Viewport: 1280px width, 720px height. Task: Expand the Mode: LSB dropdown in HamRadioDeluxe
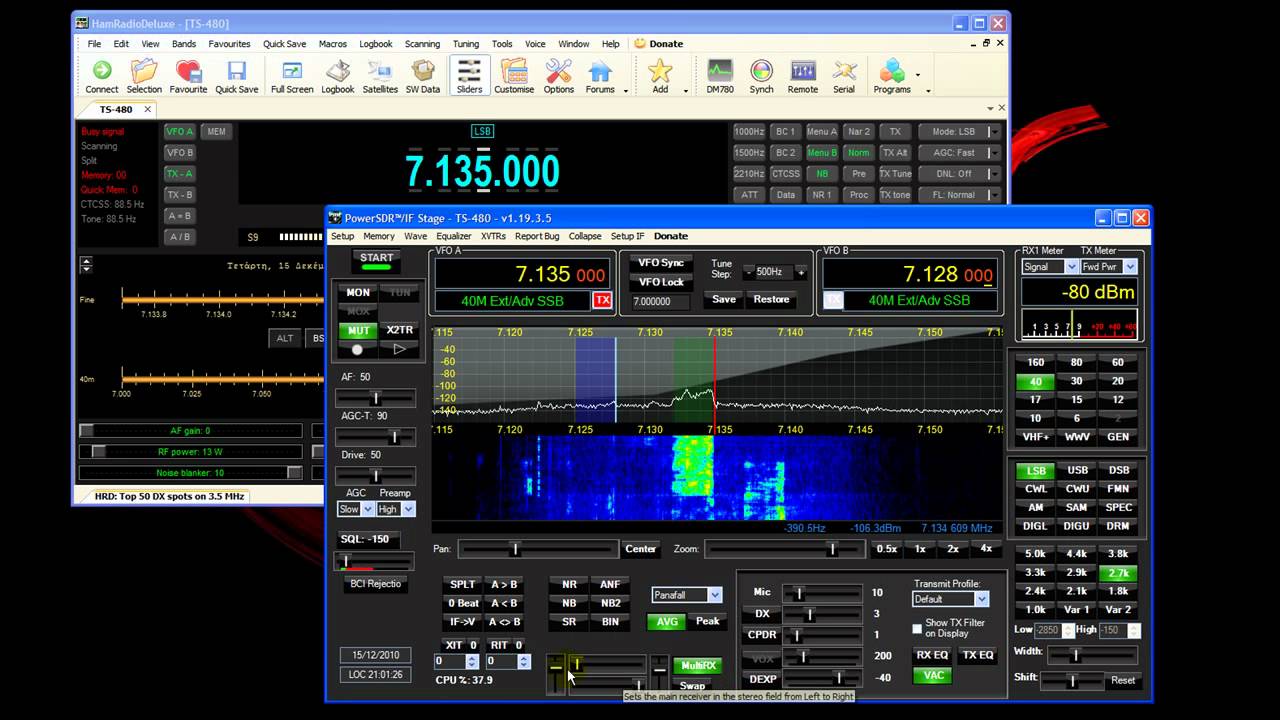tap(993, 132)
